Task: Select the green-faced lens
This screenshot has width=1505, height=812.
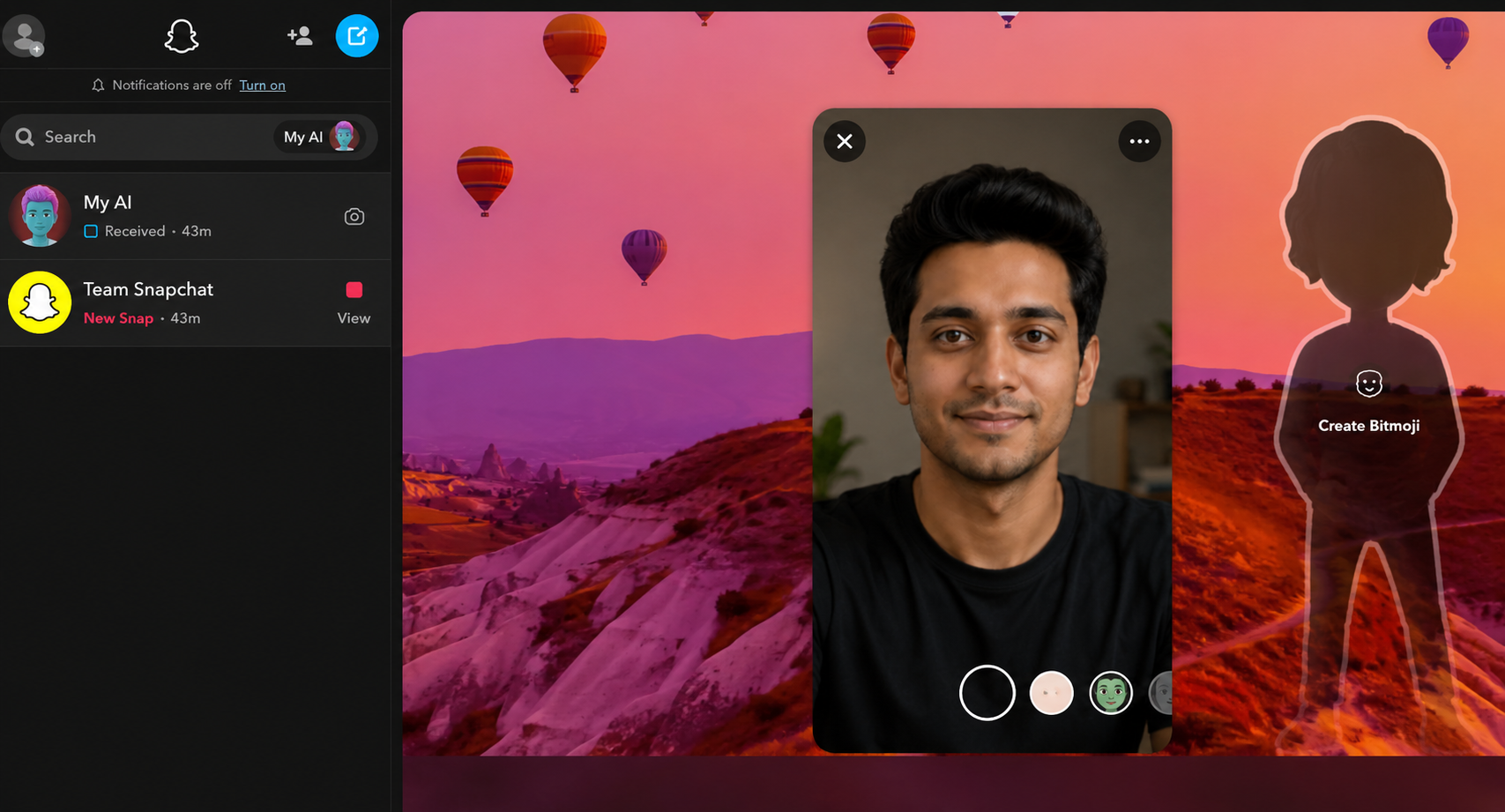Action: click(x=1111, y=693)
